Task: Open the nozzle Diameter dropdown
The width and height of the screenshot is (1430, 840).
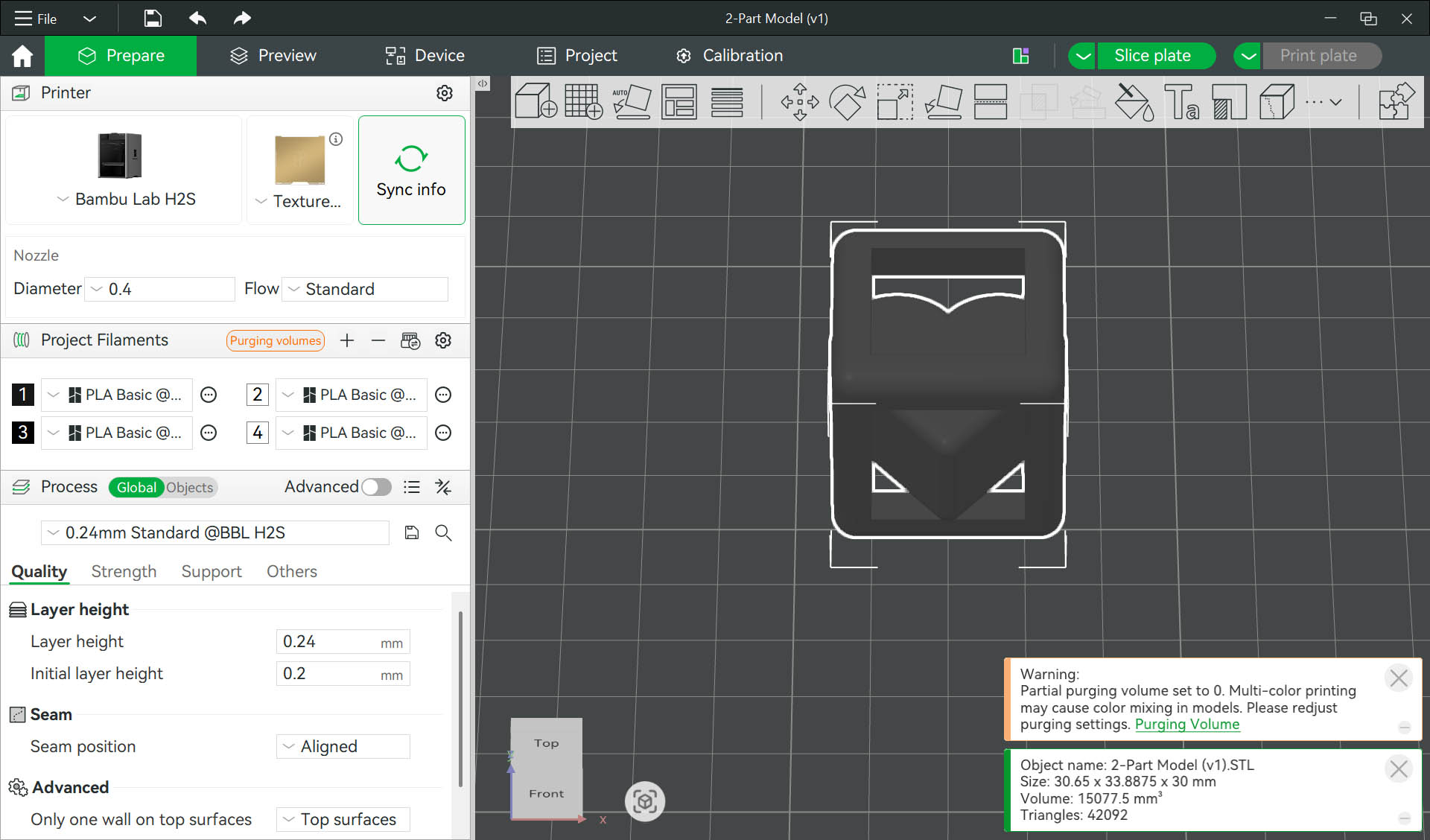Action: [x=160, y=289]
